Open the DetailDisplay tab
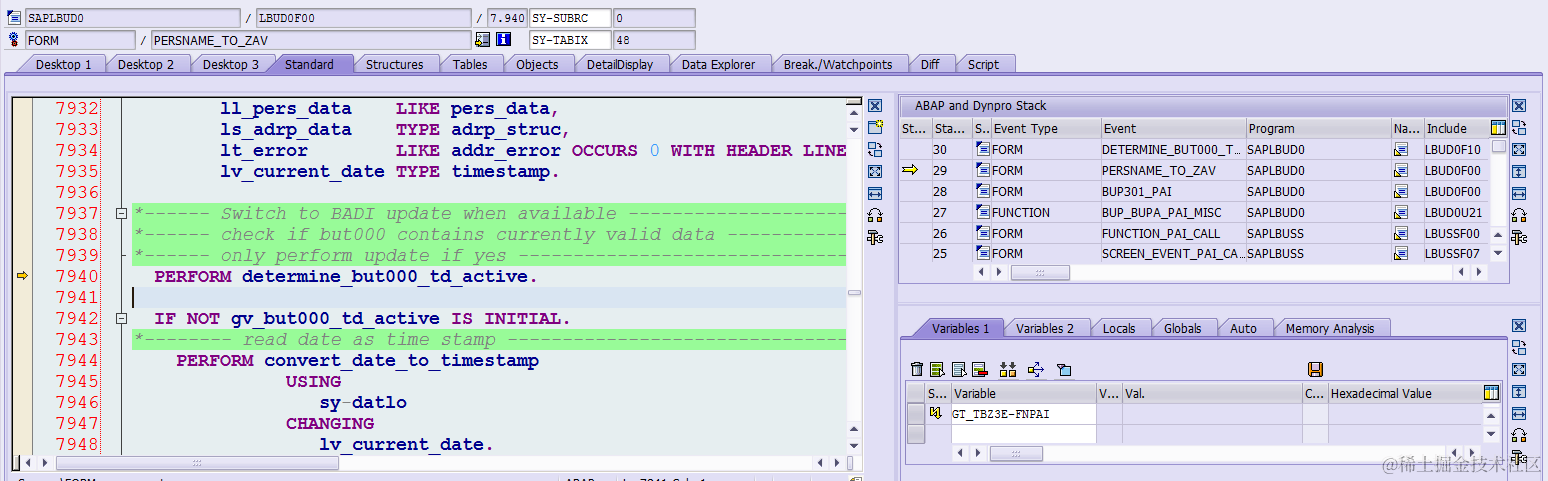 [620, 64]
